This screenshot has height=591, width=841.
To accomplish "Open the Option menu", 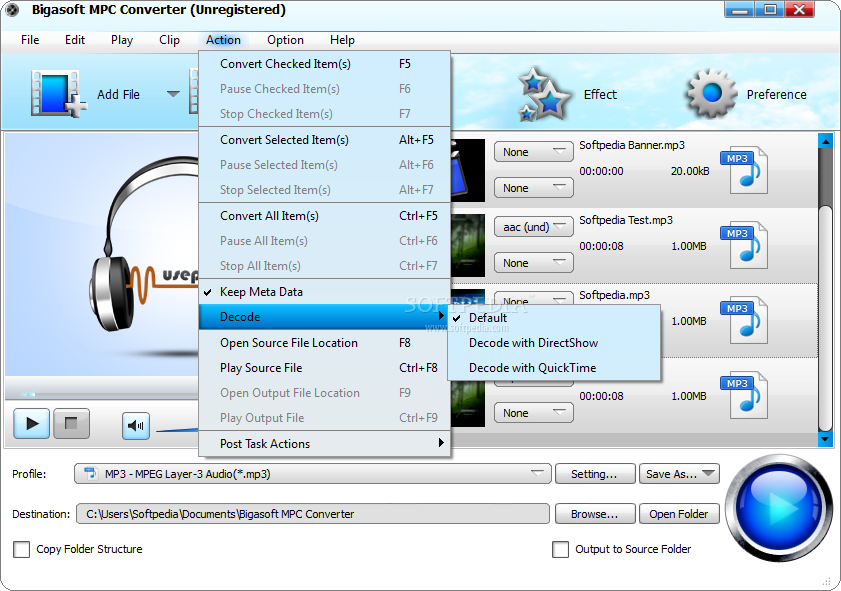I will 285,40.
